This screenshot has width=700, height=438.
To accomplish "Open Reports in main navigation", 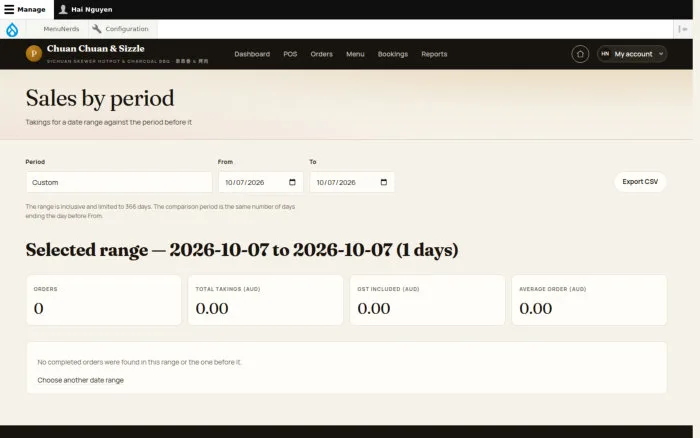I will click(x=434, y=54).
